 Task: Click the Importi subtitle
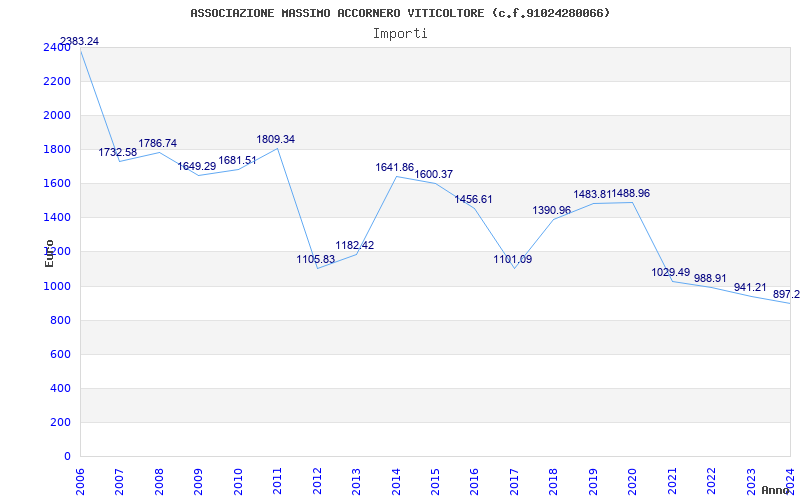click(400, 34)
